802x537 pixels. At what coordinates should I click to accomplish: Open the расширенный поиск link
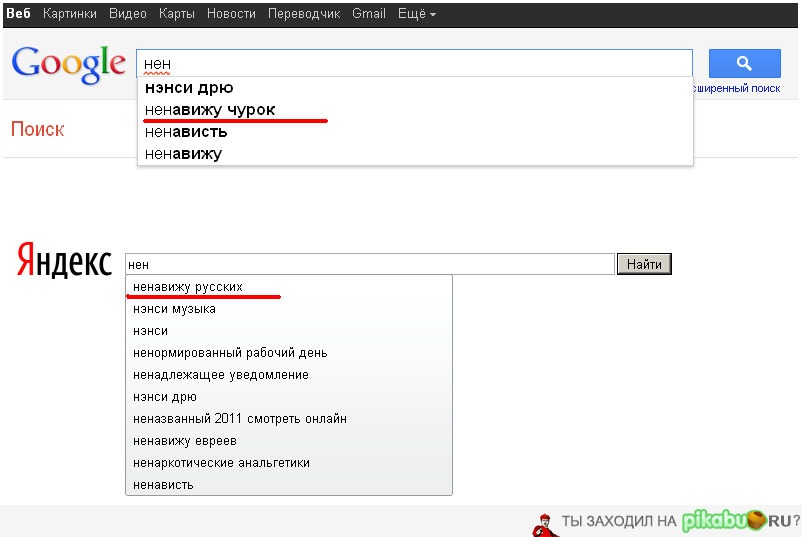click(737, 88)
